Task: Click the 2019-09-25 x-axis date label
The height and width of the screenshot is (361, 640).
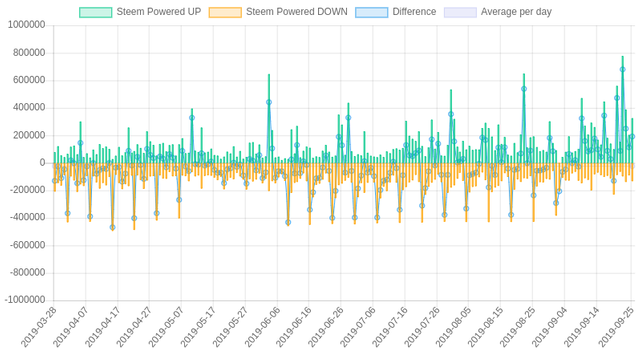Action: (616, 327)
